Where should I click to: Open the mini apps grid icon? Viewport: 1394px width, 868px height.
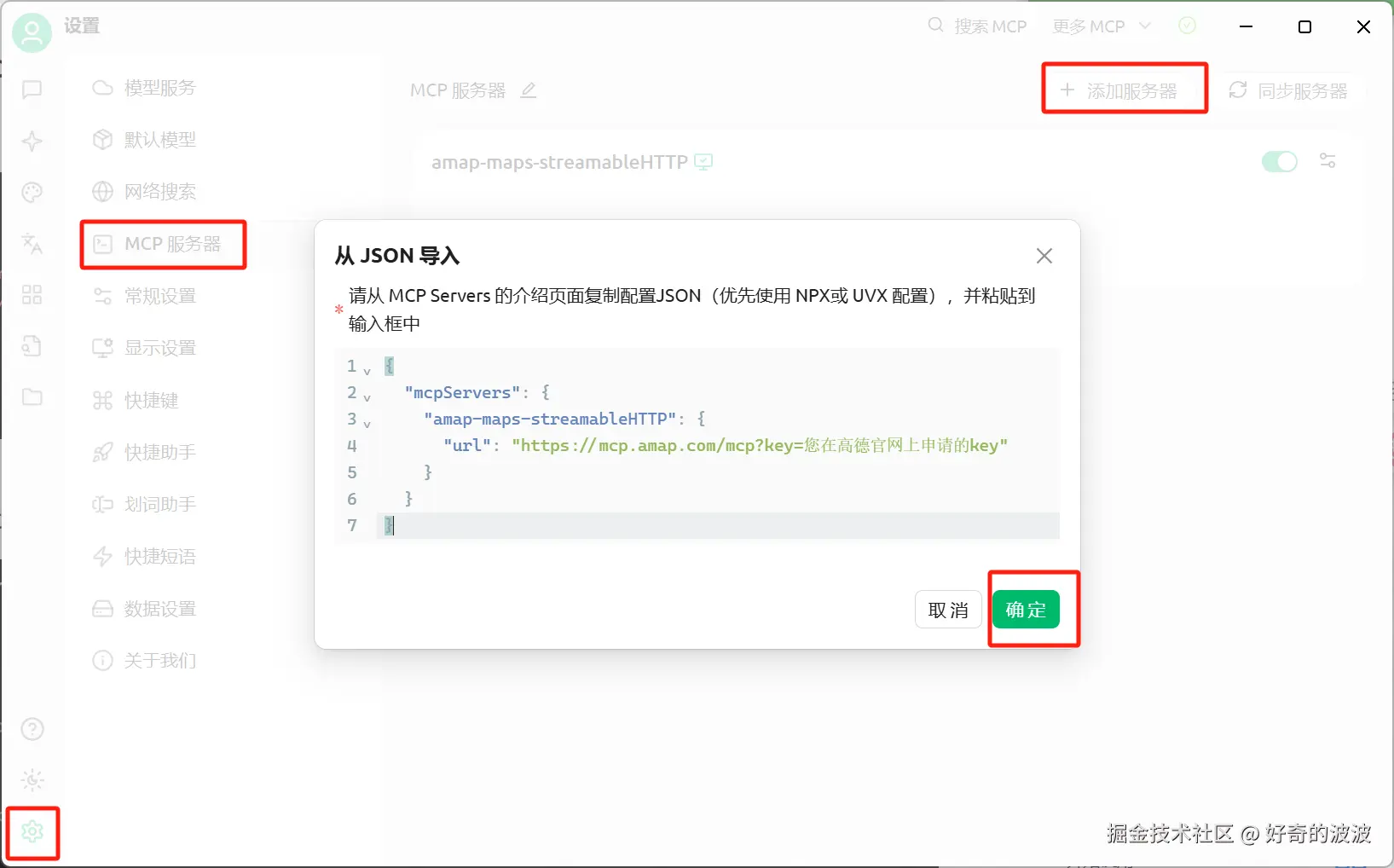coord(32,295)
